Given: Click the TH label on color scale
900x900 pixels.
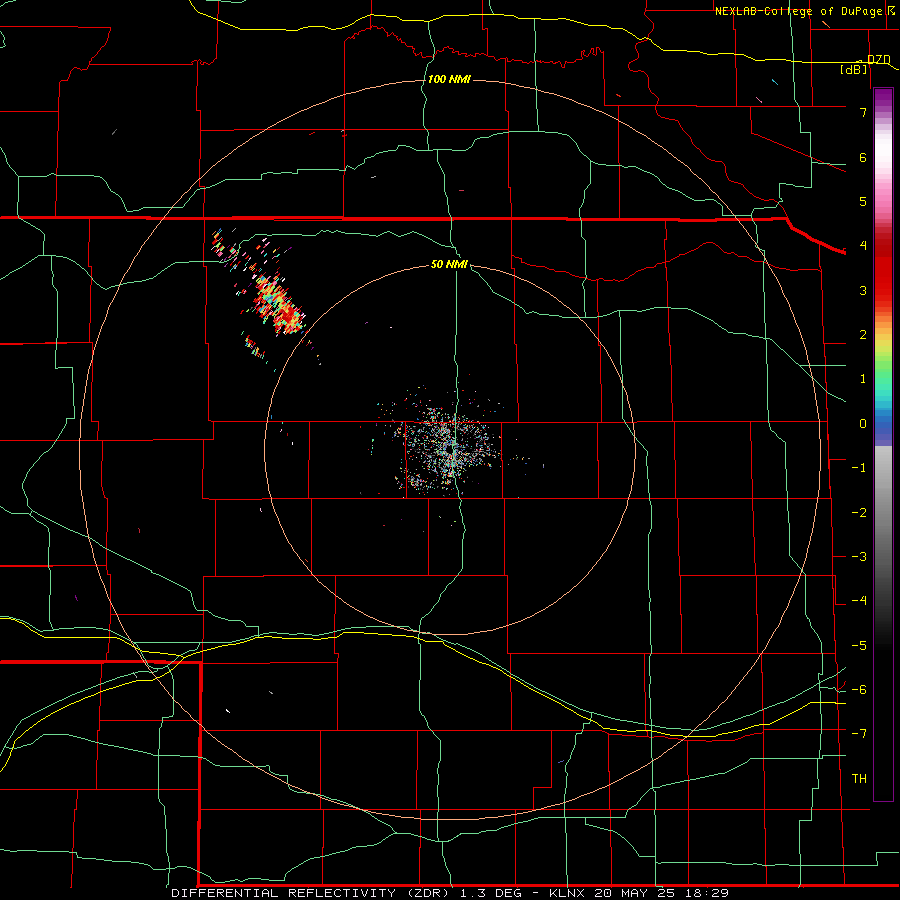Looking at the screenshot, I should tap(859, 779).
